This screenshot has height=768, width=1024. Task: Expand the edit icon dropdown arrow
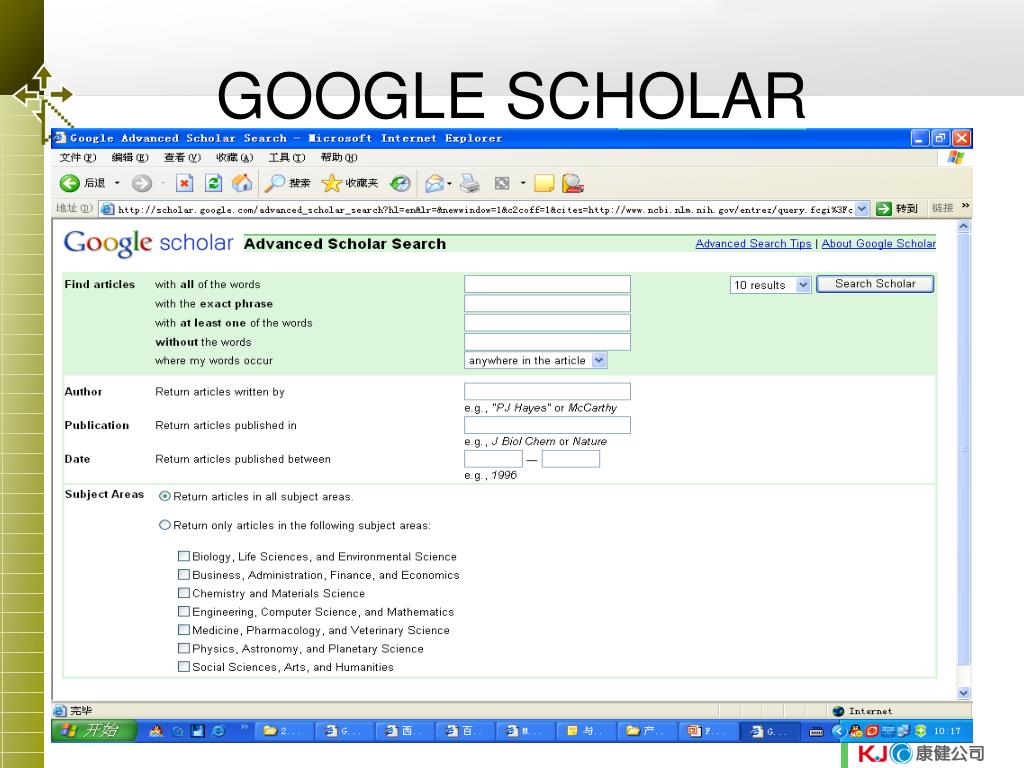(523, 184)
